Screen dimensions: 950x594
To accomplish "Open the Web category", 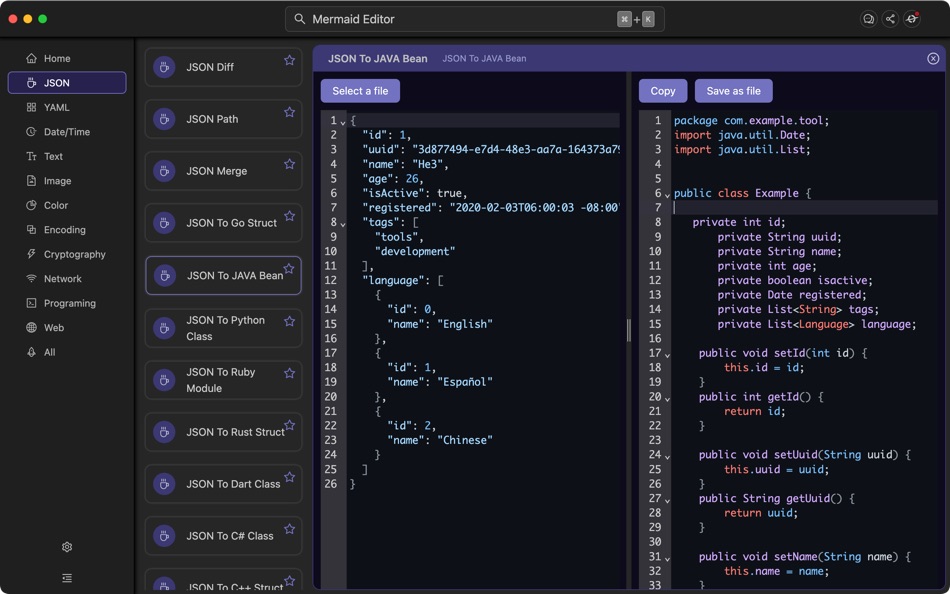I will [x=67, y=327].
